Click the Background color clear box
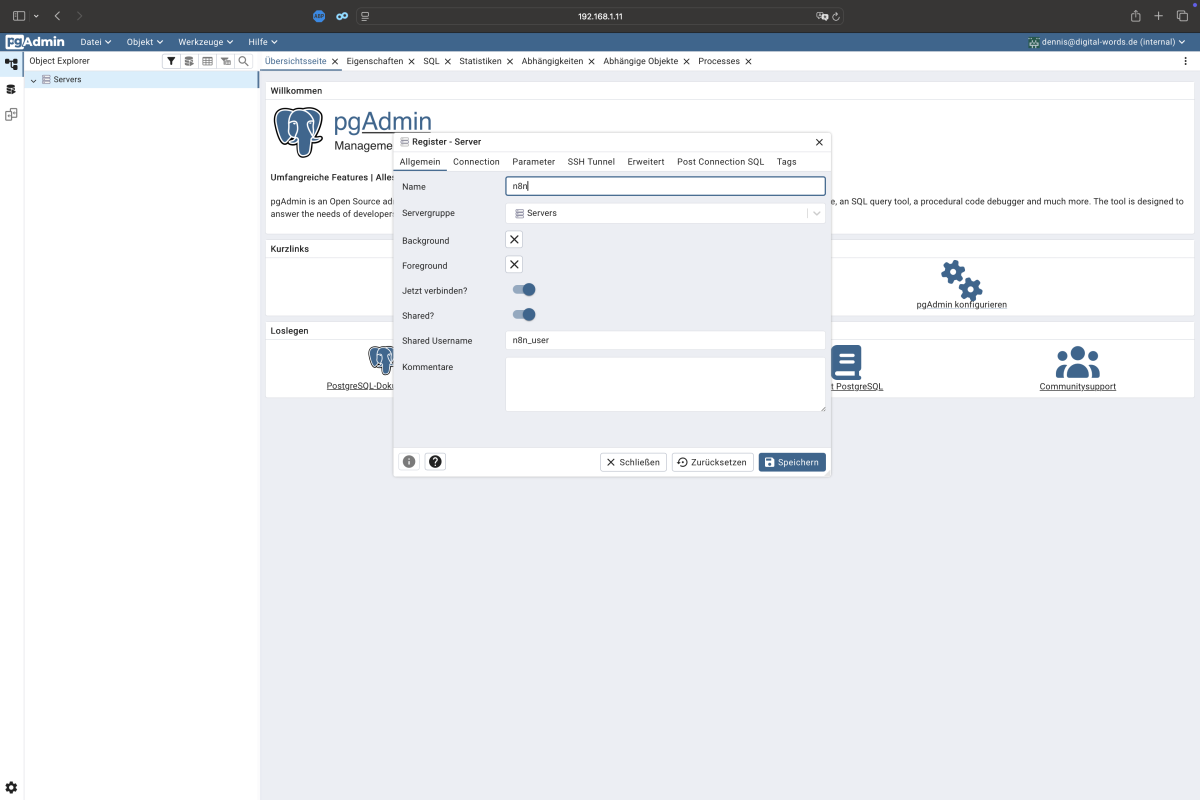1200x800 pixels. (514, 240)
